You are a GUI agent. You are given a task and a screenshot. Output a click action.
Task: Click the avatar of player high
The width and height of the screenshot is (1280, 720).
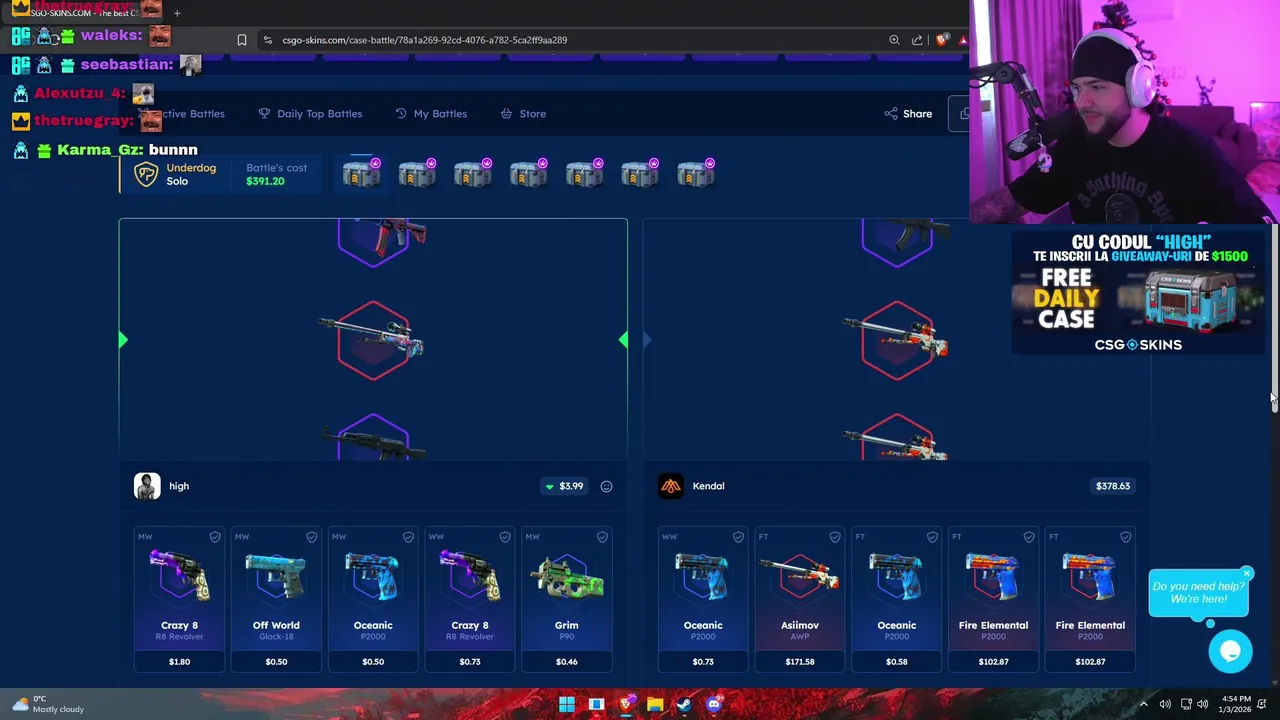(147, 486)
